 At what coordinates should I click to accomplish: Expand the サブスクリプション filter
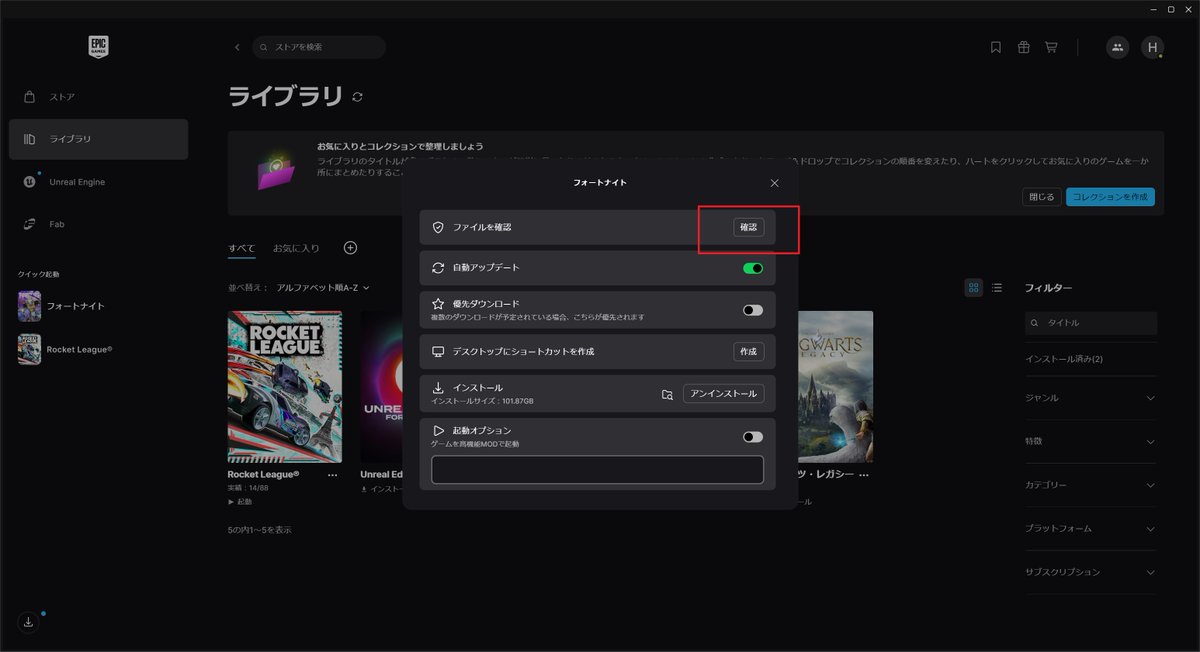point(1090,572)
